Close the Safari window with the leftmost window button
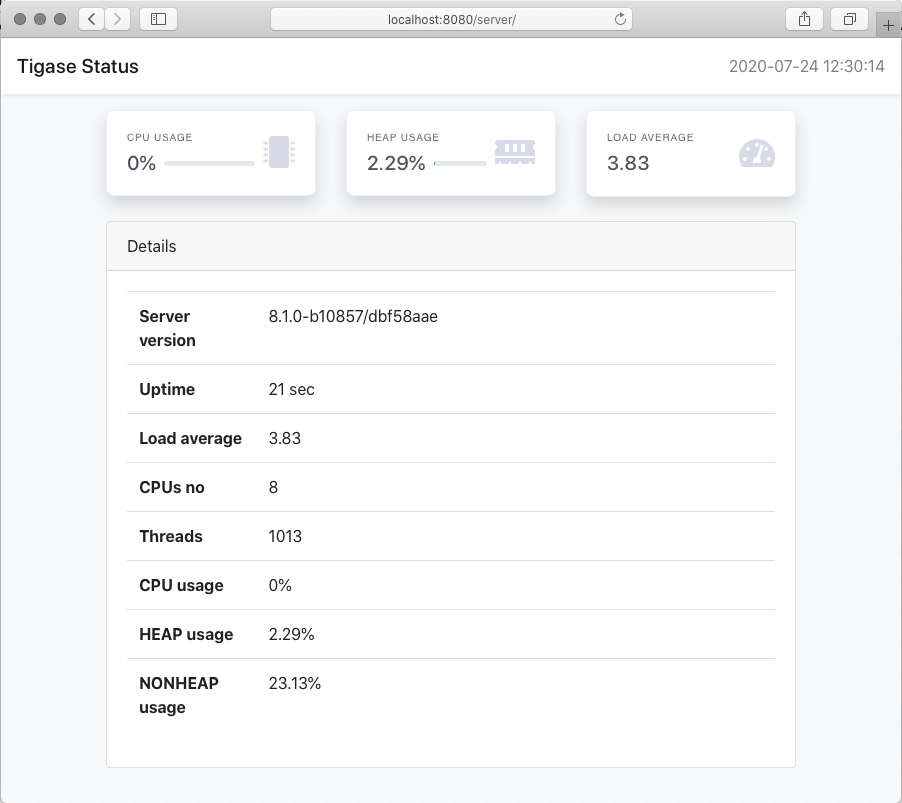 (20, 19)
